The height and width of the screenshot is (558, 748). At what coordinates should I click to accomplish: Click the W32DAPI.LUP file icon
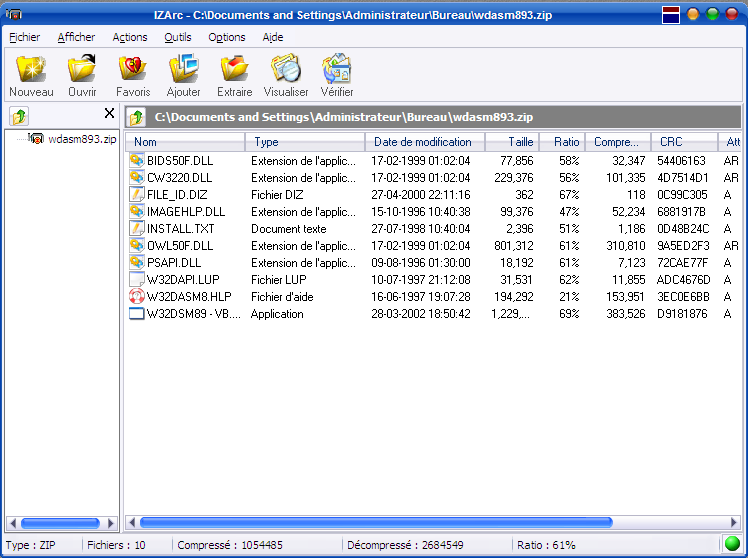[x=136, y=280]
